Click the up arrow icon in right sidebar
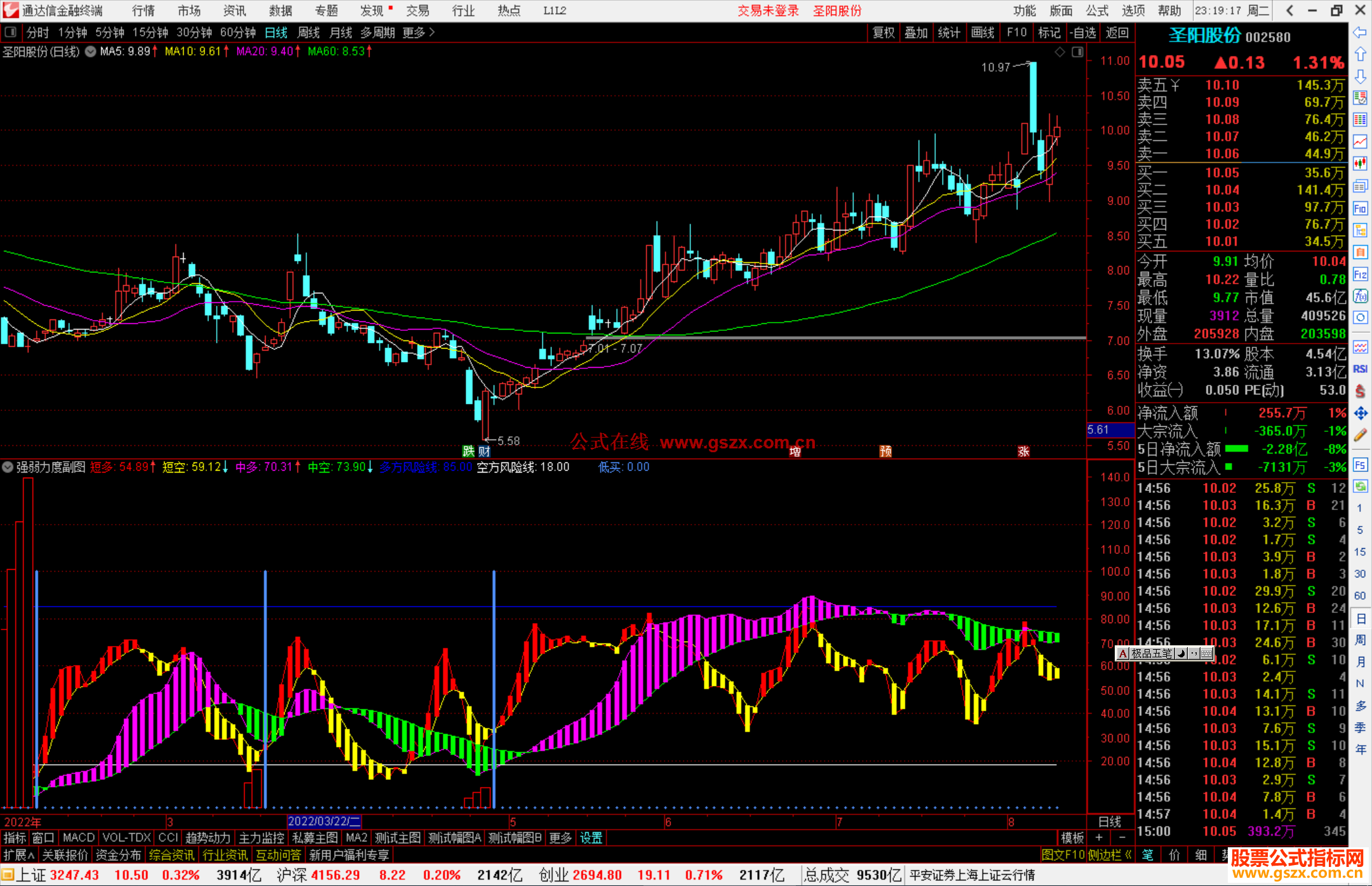The height and width of the screenshot is (886, 1372). tap(1360, 54)
